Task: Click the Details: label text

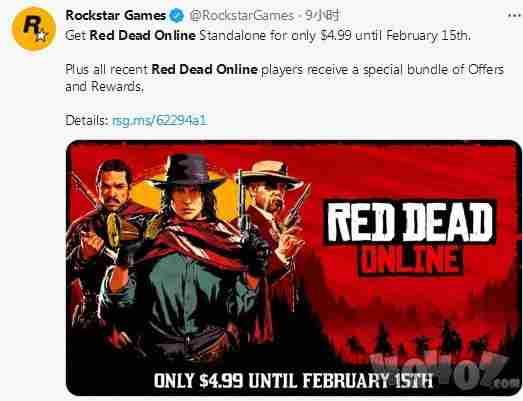Action: [x=87, y=120]
